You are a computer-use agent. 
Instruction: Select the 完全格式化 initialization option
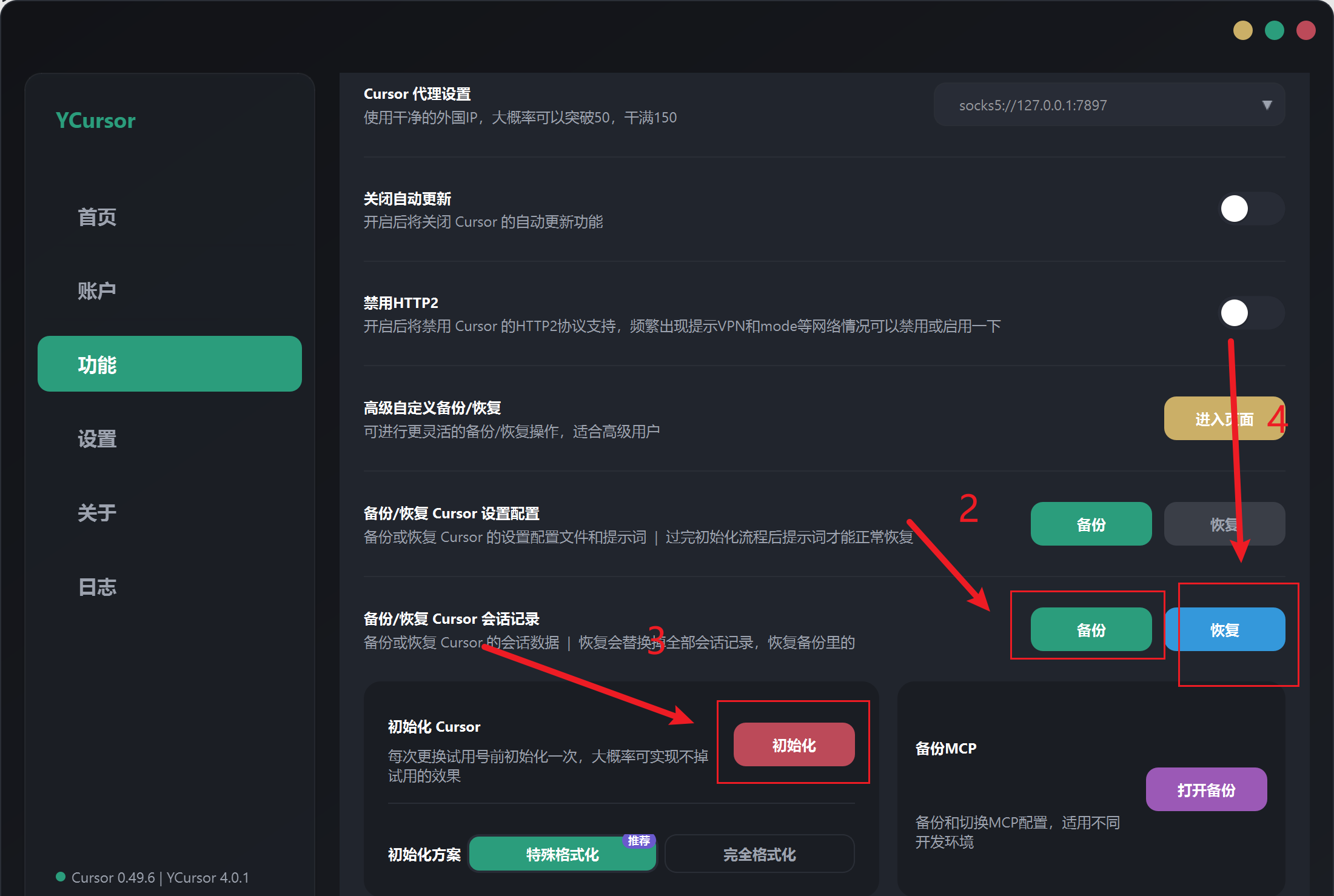[759, 854]
